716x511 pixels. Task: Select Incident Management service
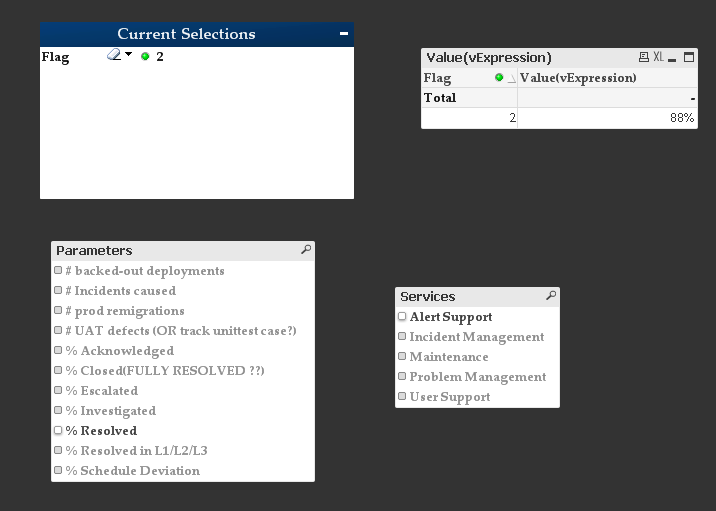[x=476, y=337]
